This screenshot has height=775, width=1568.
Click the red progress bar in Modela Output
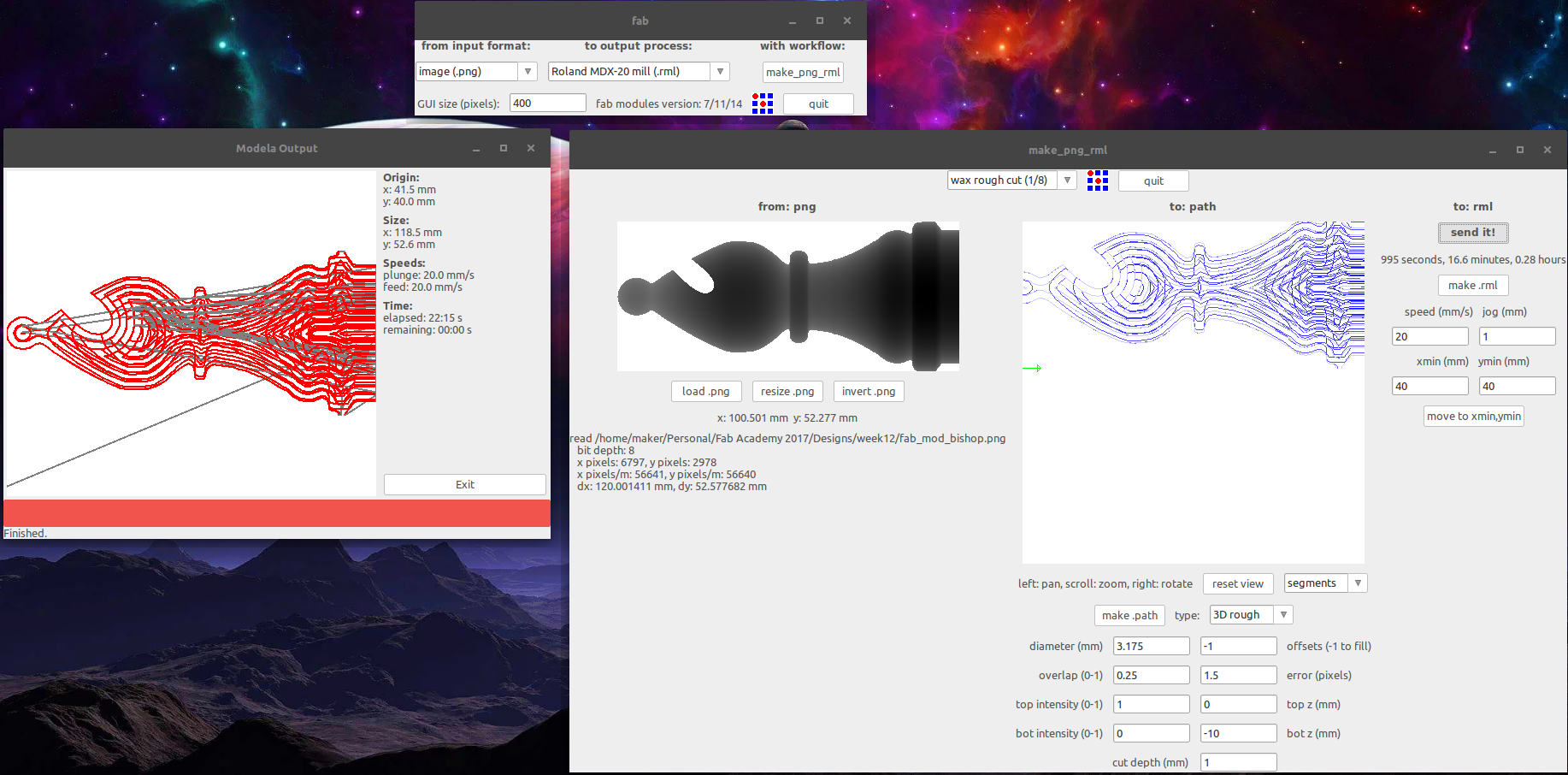(277, 513)
